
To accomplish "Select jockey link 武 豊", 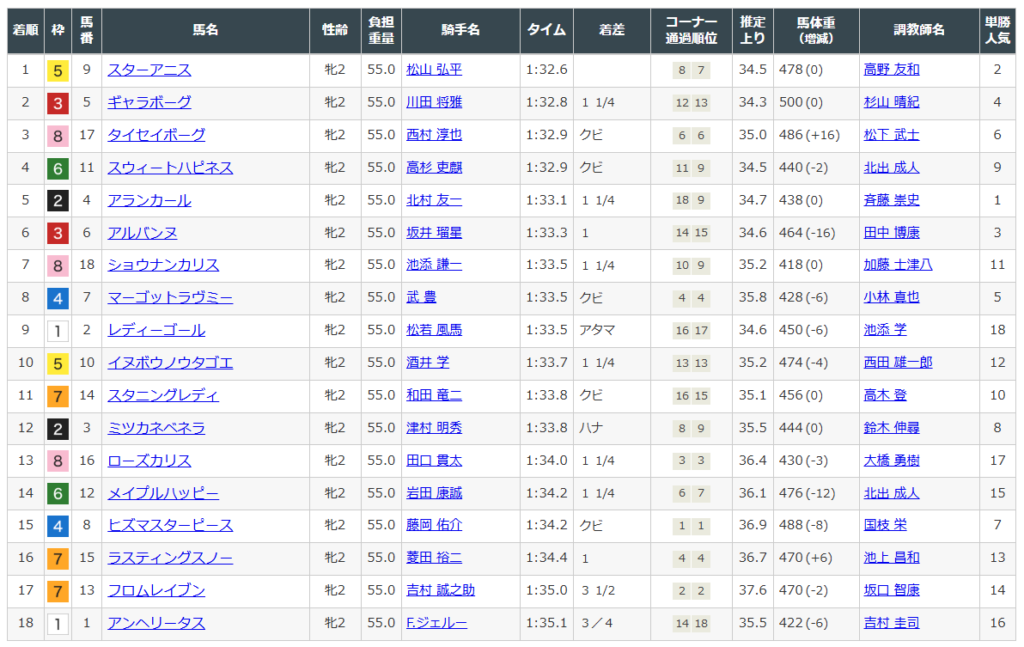I will (x=421, y=298).
